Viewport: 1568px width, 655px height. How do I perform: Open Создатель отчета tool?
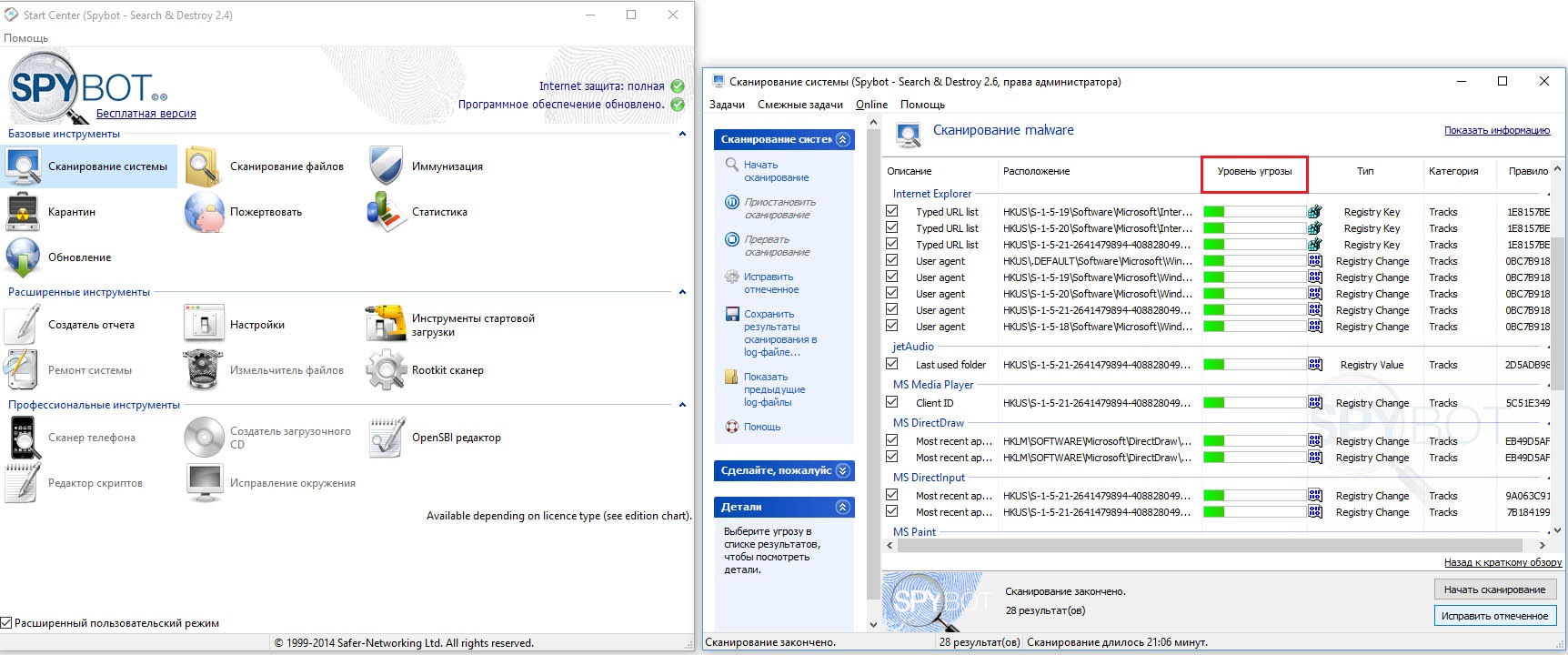pos(70,325)
